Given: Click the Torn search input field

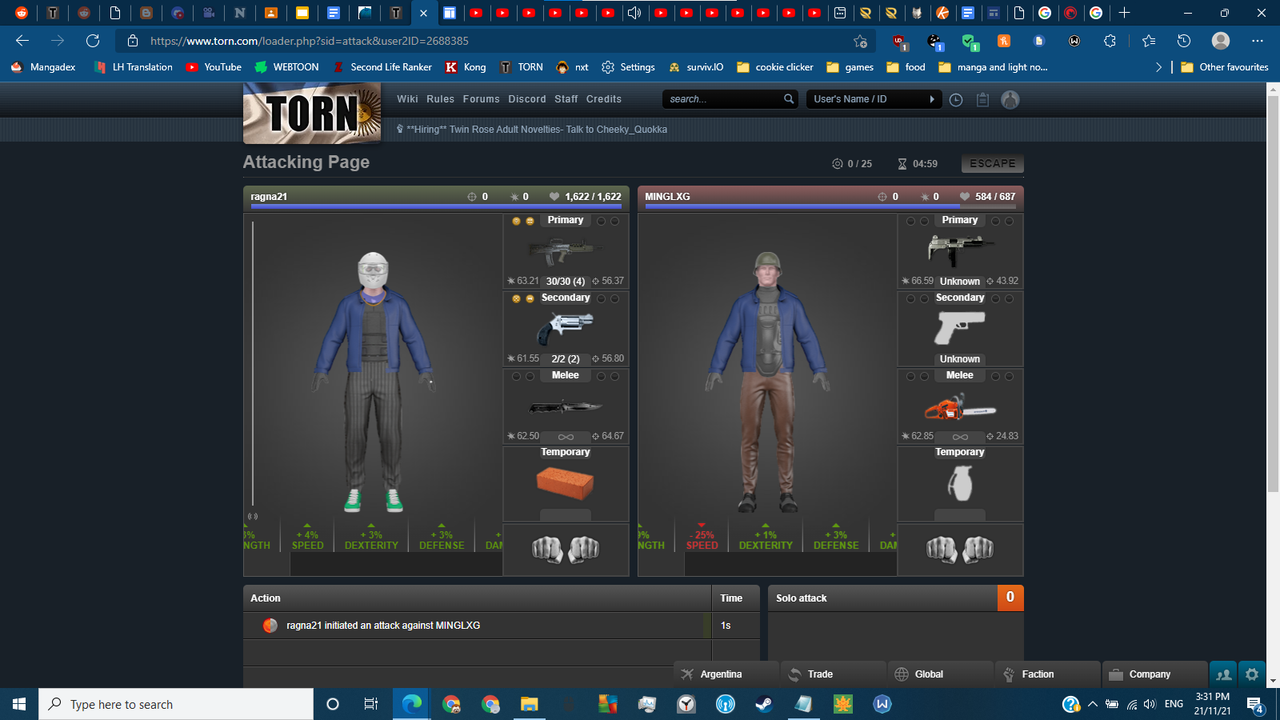Looking at the screenshot, I should coord(724,99).
